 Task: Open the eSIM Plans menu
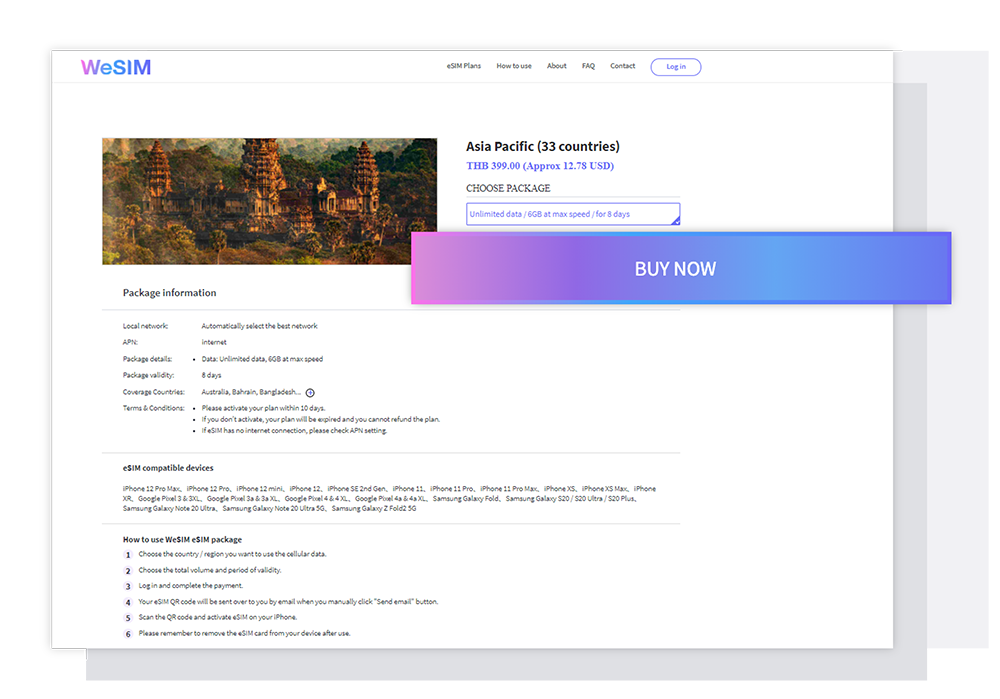coord(464,66)
